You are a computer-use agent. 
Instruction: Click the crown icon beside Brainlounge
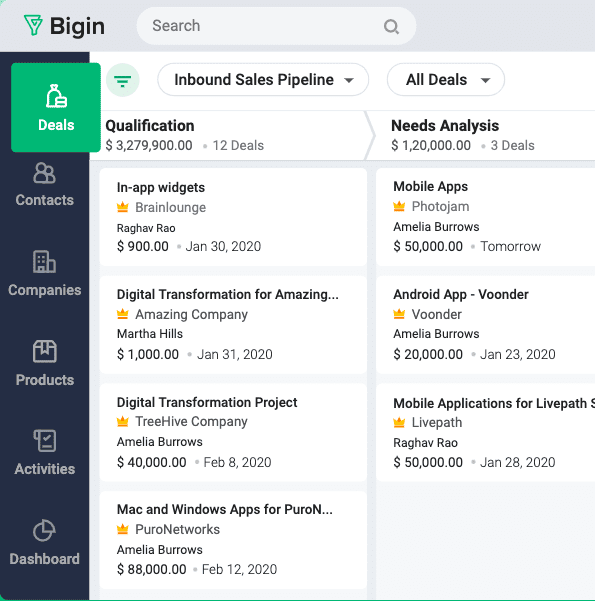[x=123, y=207]
